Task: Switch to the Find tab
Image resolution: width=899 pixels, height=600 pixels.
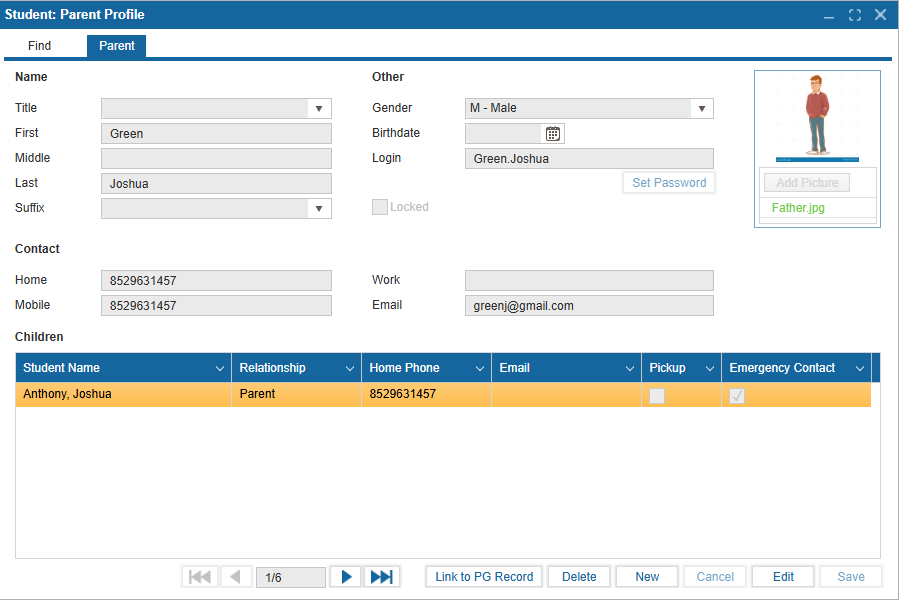Action: [x=40, y=46]
